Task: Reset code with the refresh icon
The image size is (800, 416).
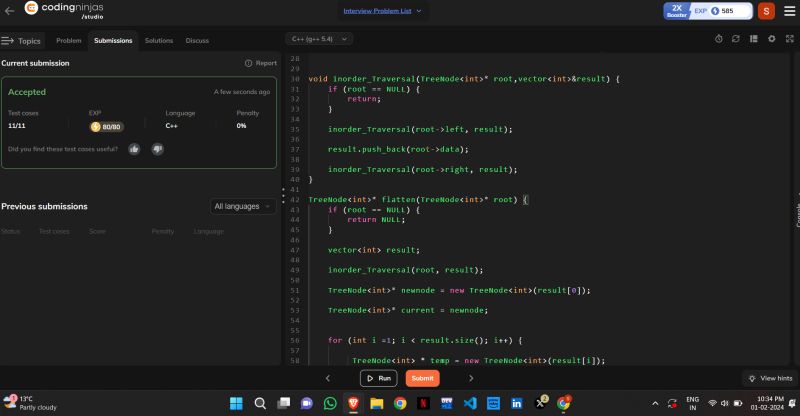Action: pyautogui.click(x=736, y=39)
